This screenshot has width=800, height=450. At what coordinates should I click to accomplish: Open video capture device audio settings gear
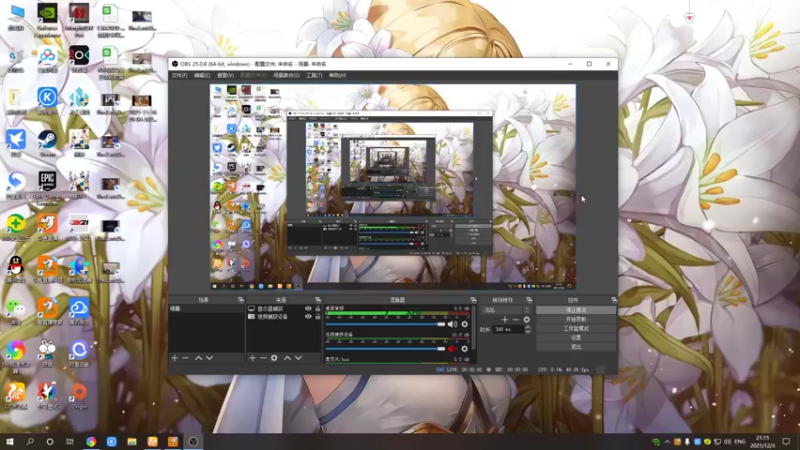pos(464,349)
